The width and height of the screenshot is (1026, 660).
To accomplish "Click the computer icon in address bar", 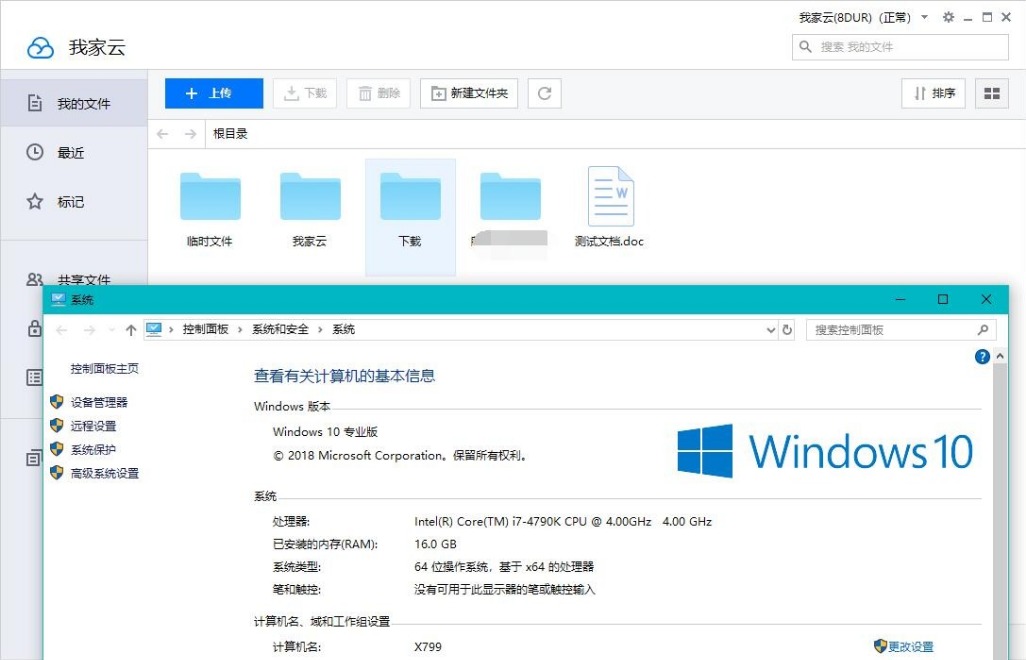I will click(154, 329).
